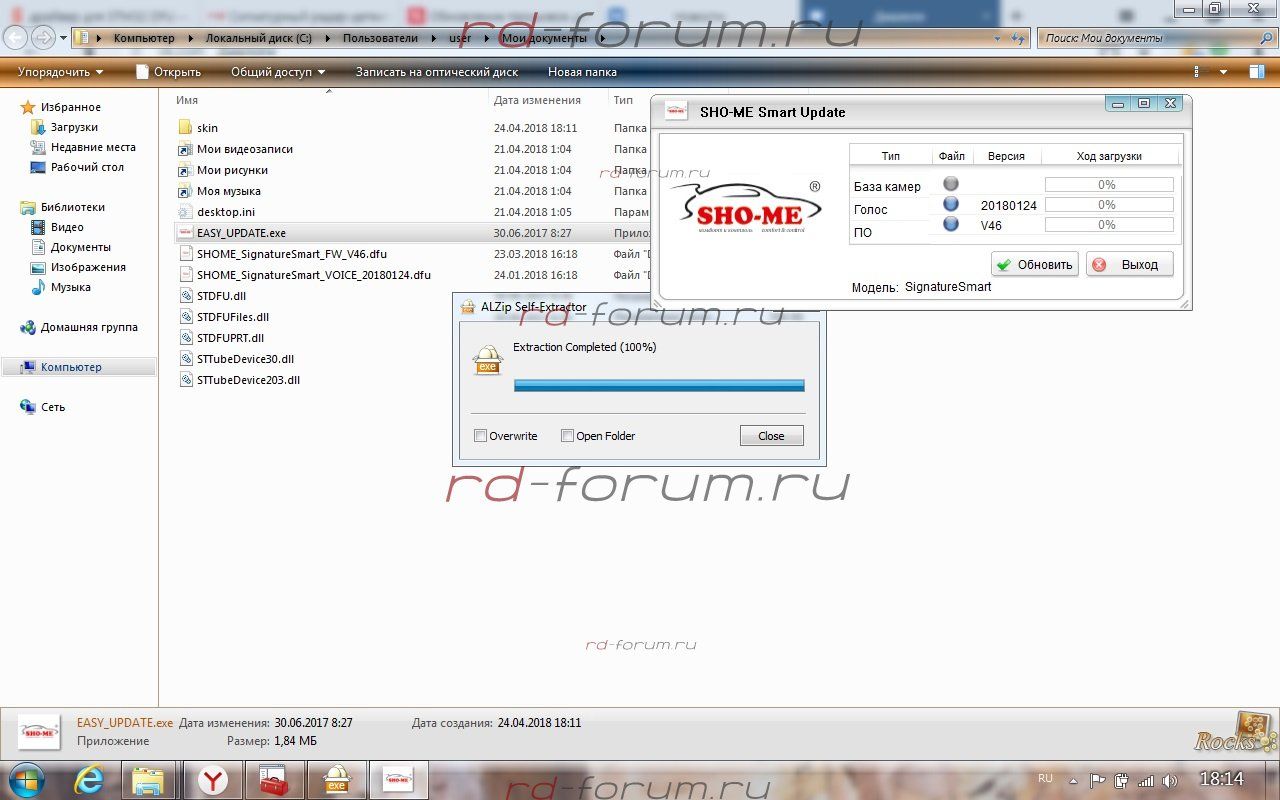Click the Yandex browser taskbar icon
The image size is (1280, 800).
(x=212, y=780)
